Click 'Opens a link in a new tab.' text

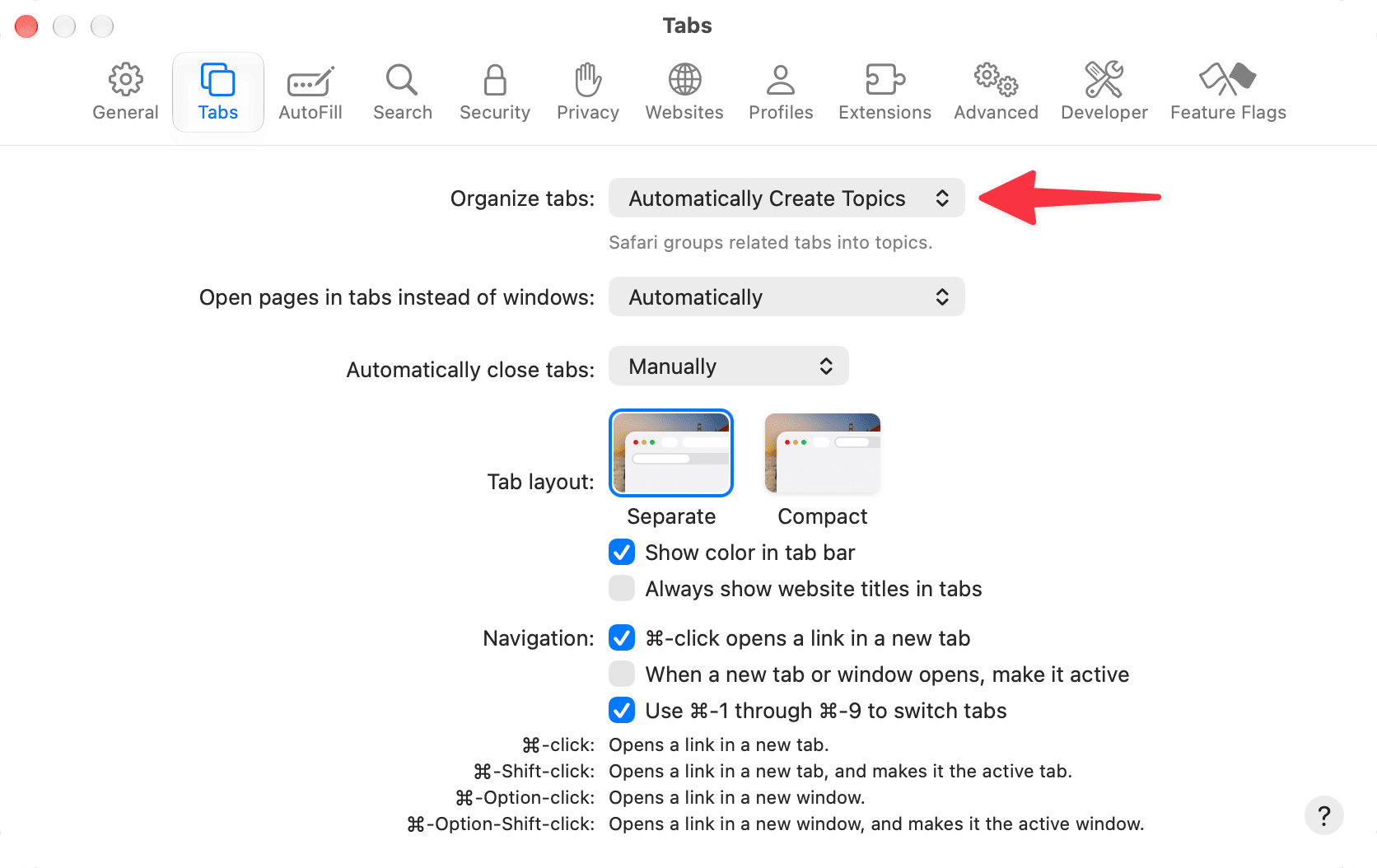[719, 745]
